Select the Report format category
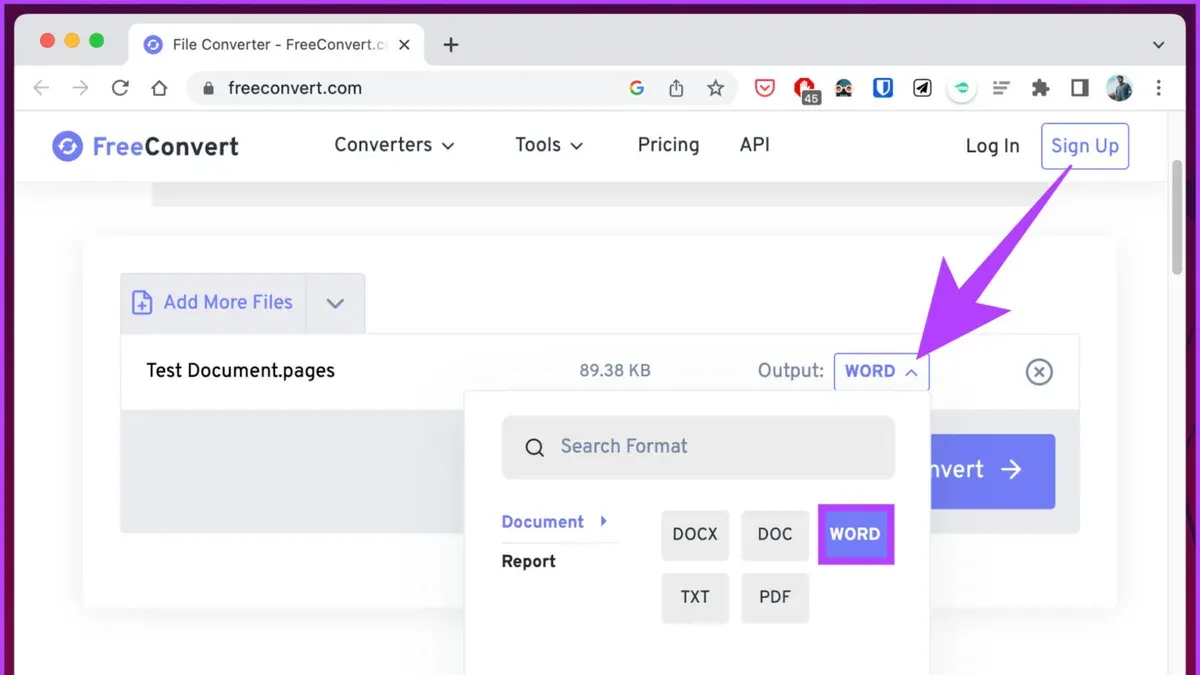Screen dimensions: 1200x675 point(528,561)
